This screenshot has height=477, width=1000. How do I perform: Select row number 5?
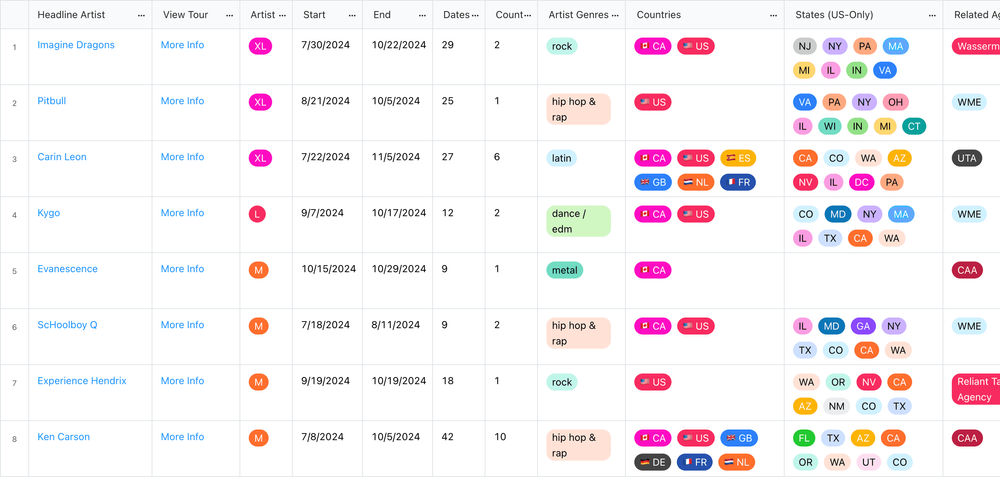tap(15, 271)
